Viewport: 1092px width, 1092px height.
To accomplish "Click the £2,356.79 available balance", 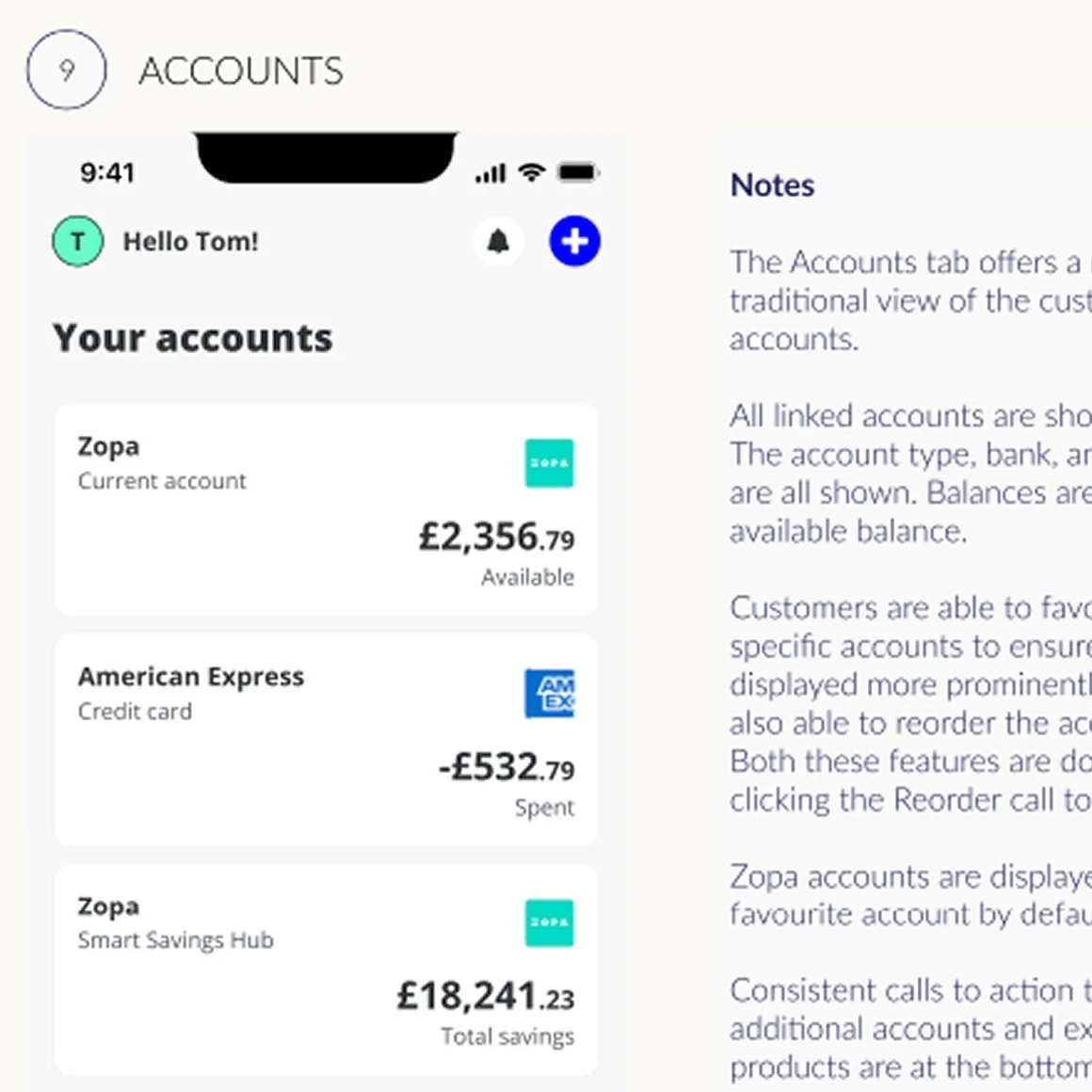I will (496, 538).
